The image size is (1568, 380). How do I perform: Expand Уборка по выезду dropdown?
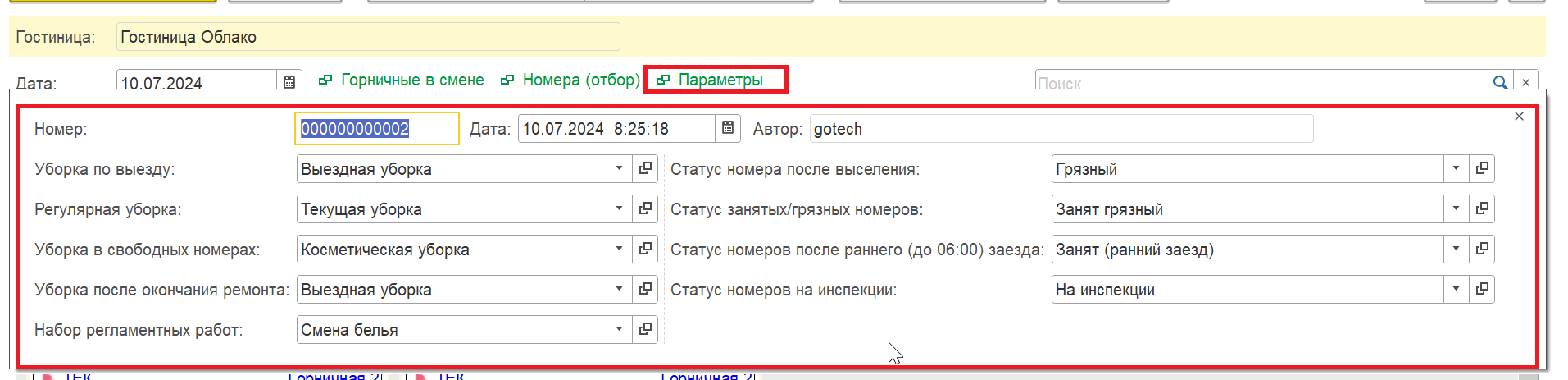click(619, 168)
